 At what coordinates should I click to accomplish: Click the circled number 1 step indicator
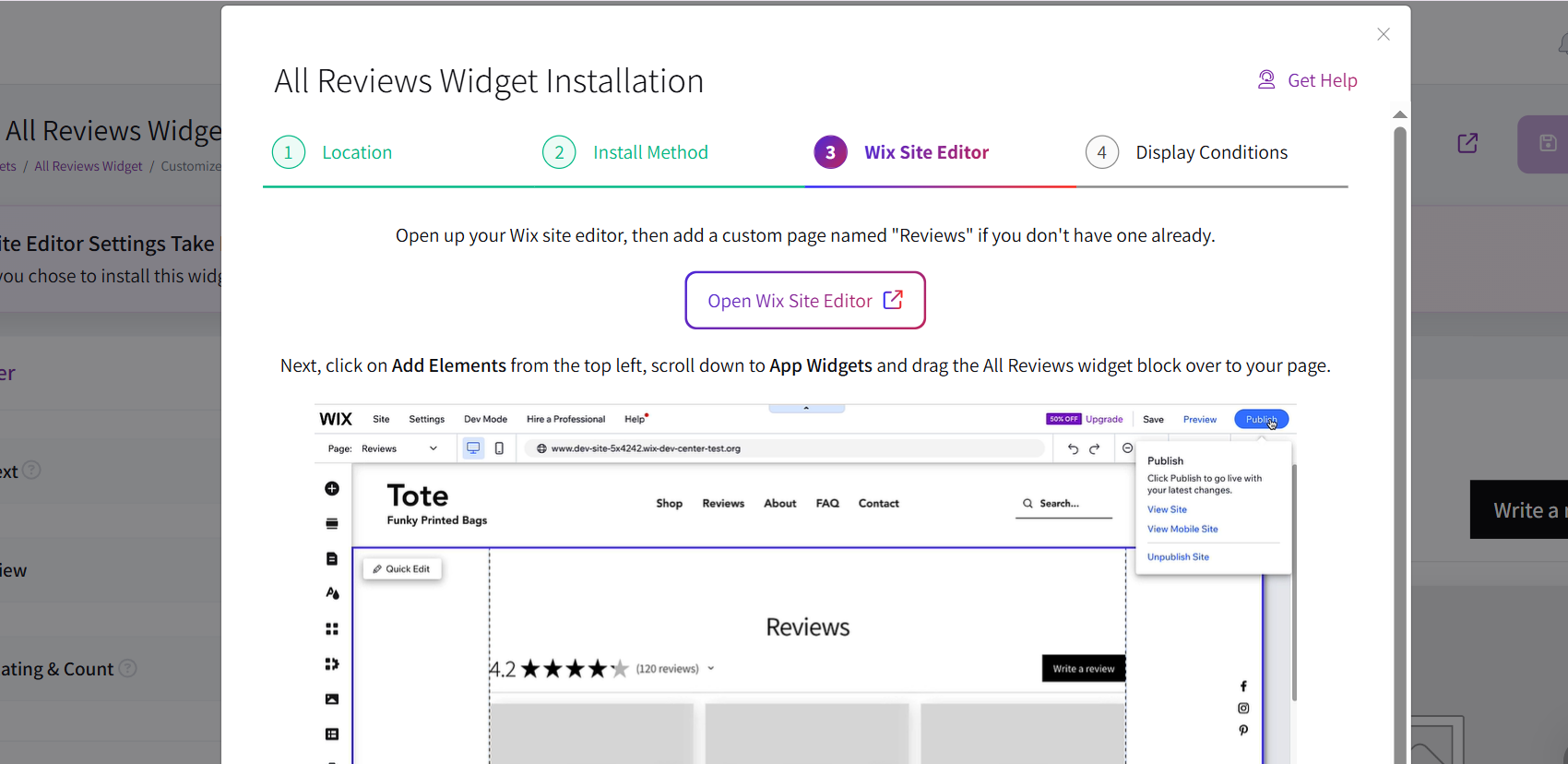click(289, 152)
